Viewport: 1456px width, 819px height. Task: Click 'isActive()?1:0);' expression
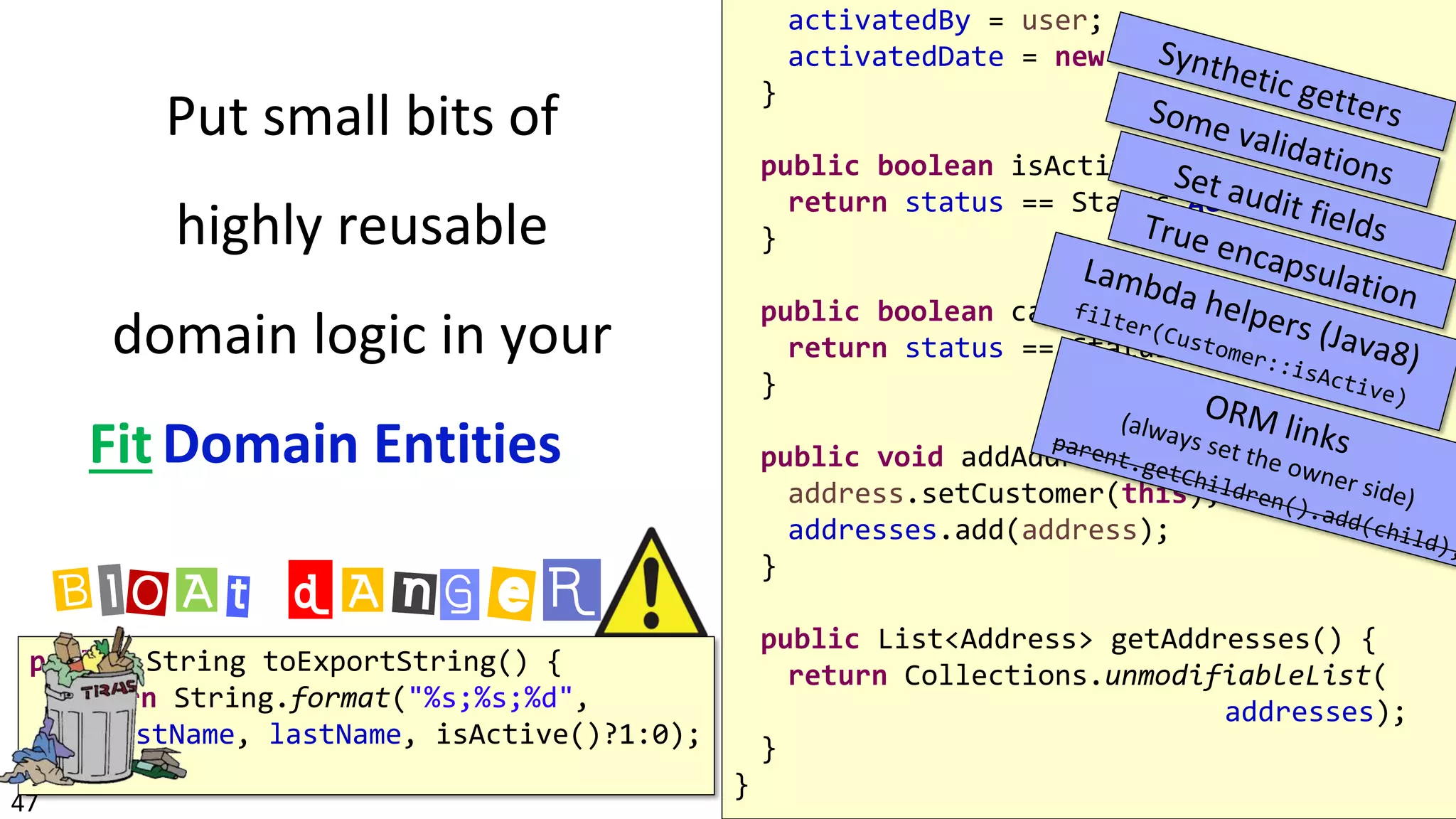coord(567,735)
